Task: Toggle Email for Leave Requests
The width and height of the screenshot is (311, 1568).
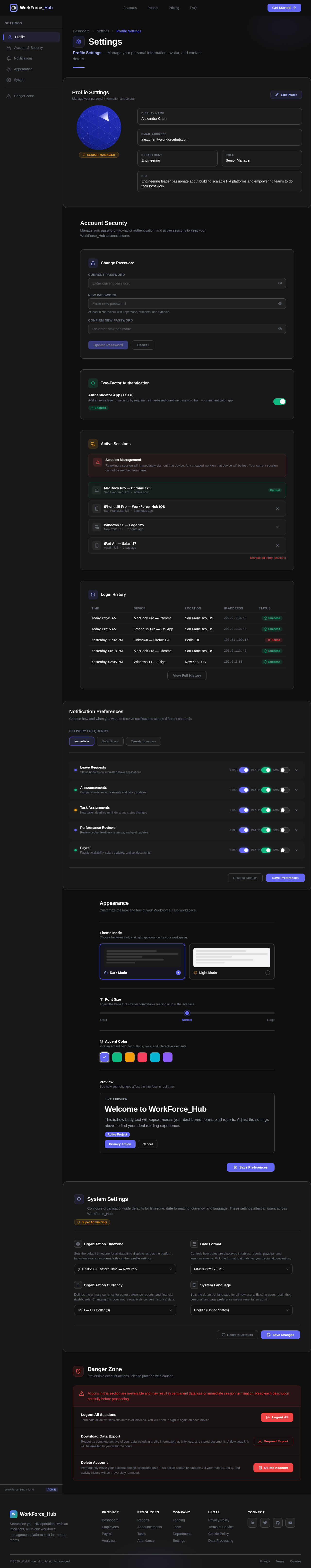Action: (x=244, y=770)
